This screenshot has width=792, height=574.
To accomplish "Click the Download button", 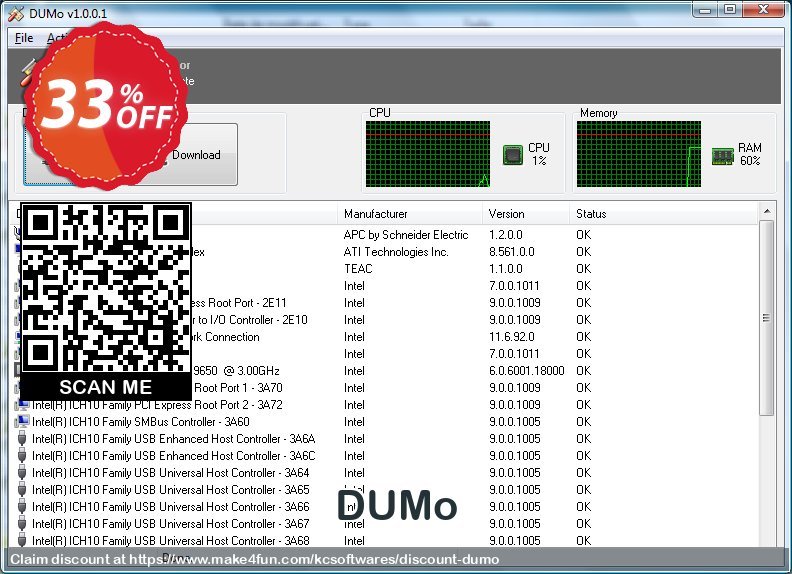I will [196, 155].
